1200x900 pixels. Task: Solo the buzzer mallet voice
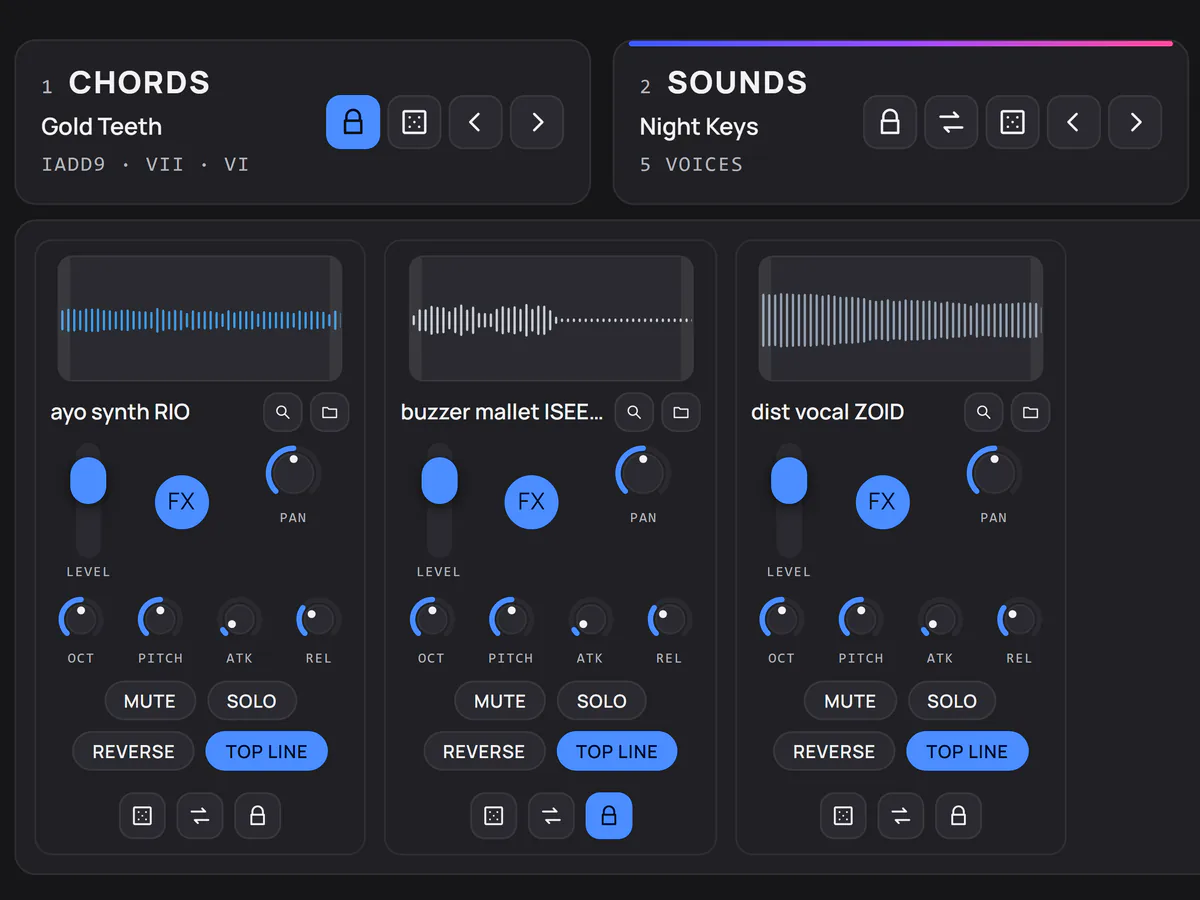tap(602, 701)
